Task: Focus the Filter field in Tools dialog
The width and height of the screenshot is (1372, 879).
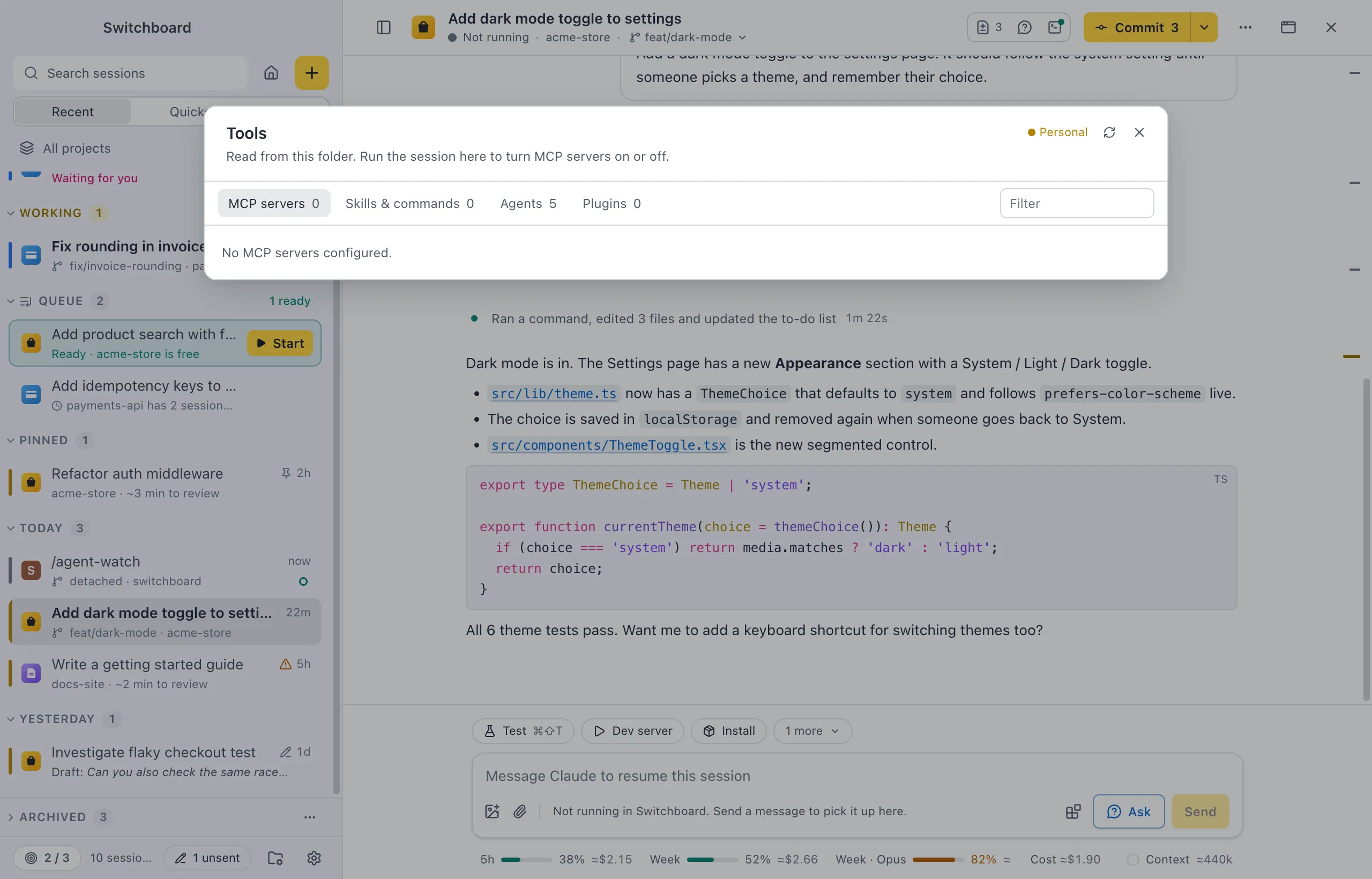Action: [x=1076, y=203]
